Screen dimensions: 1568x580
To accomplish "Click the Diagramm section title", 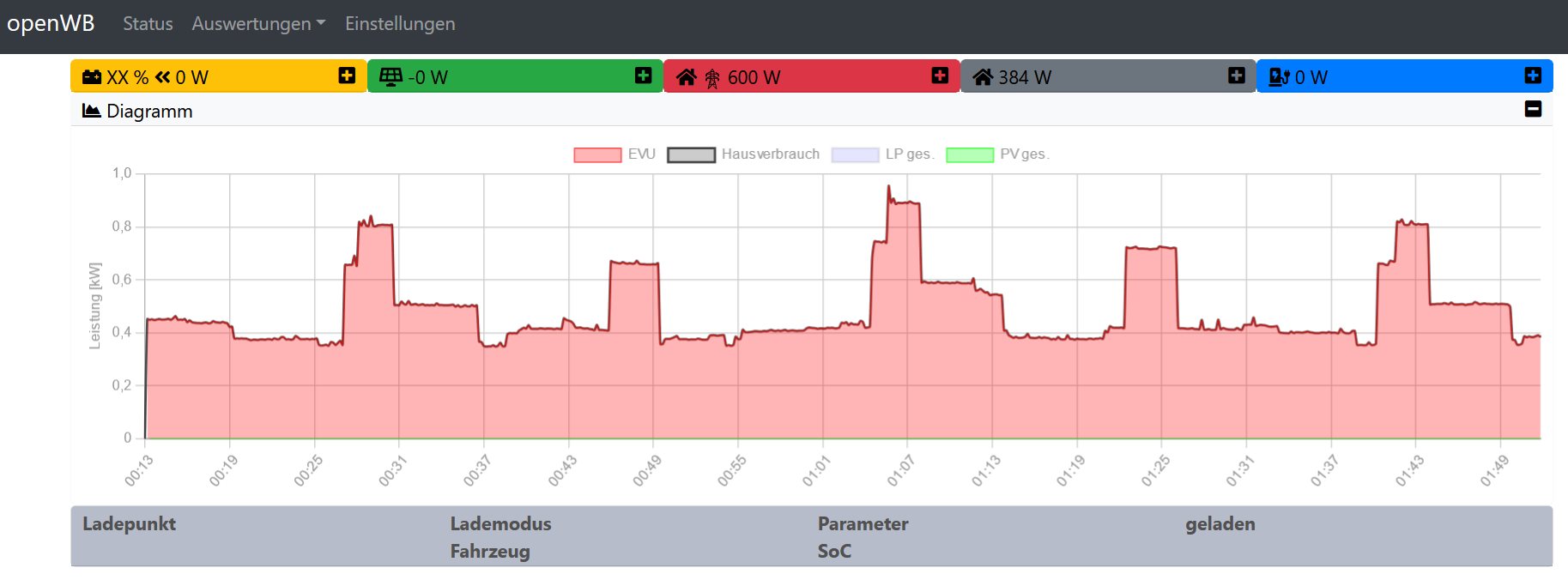I will click(149, 111).
